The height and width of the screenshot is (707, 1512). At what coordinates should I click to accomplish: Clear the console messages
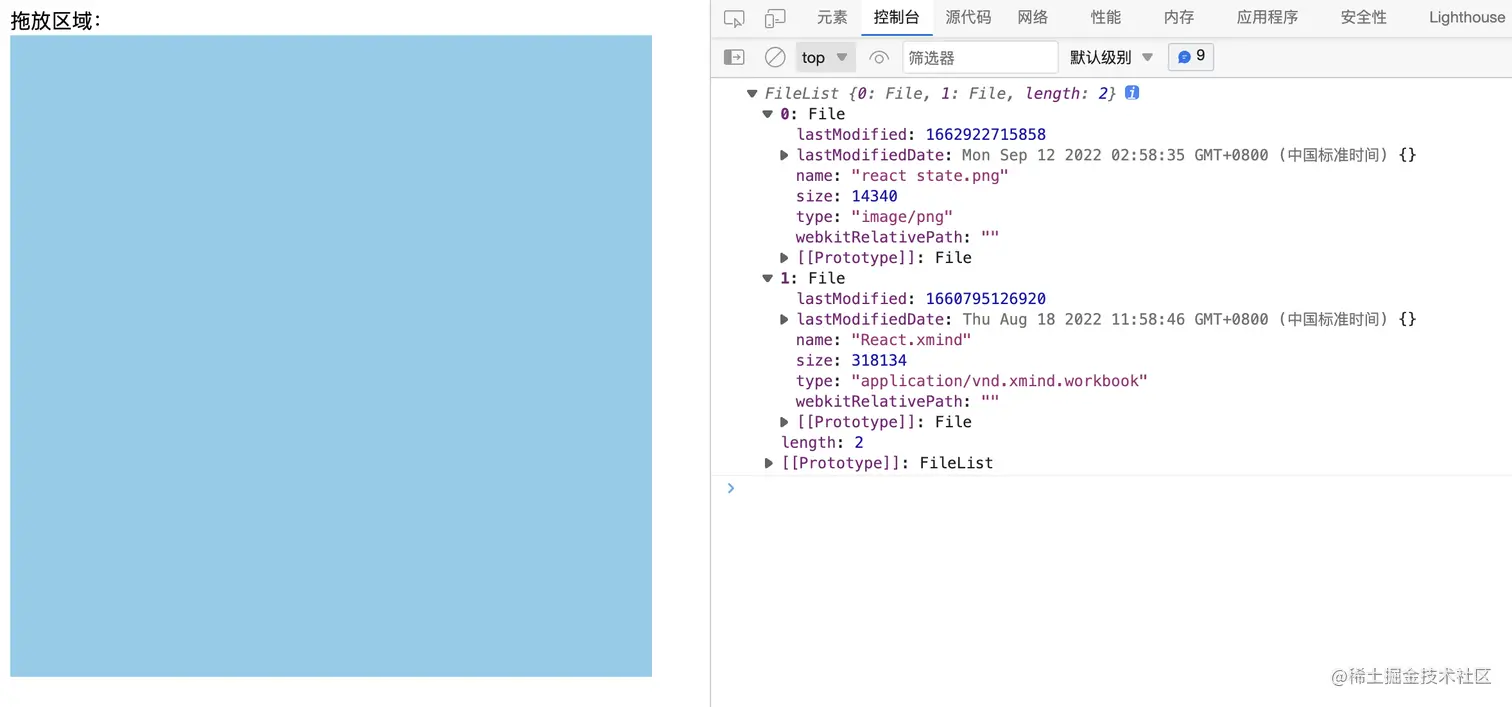774,57
